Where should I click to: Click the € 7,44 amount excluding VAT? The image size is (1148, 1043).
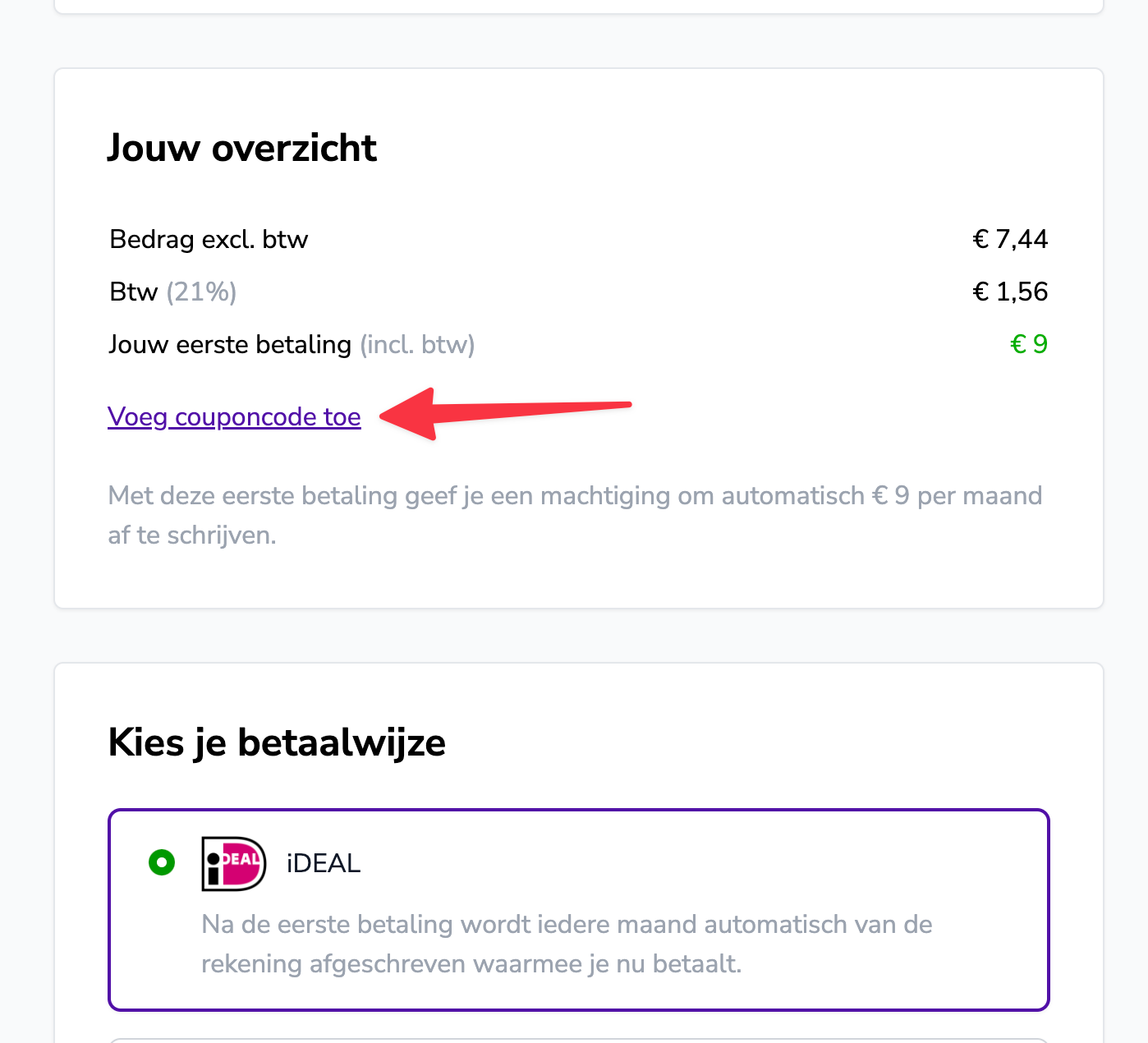coord(1010,239)
